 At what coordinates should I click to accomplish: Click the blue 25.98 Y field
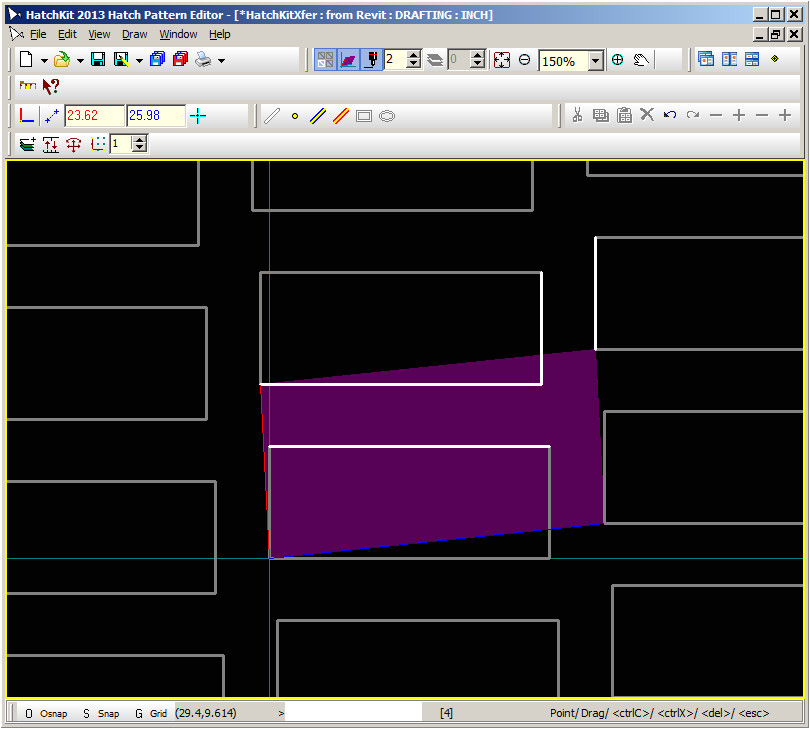(156, 116)
